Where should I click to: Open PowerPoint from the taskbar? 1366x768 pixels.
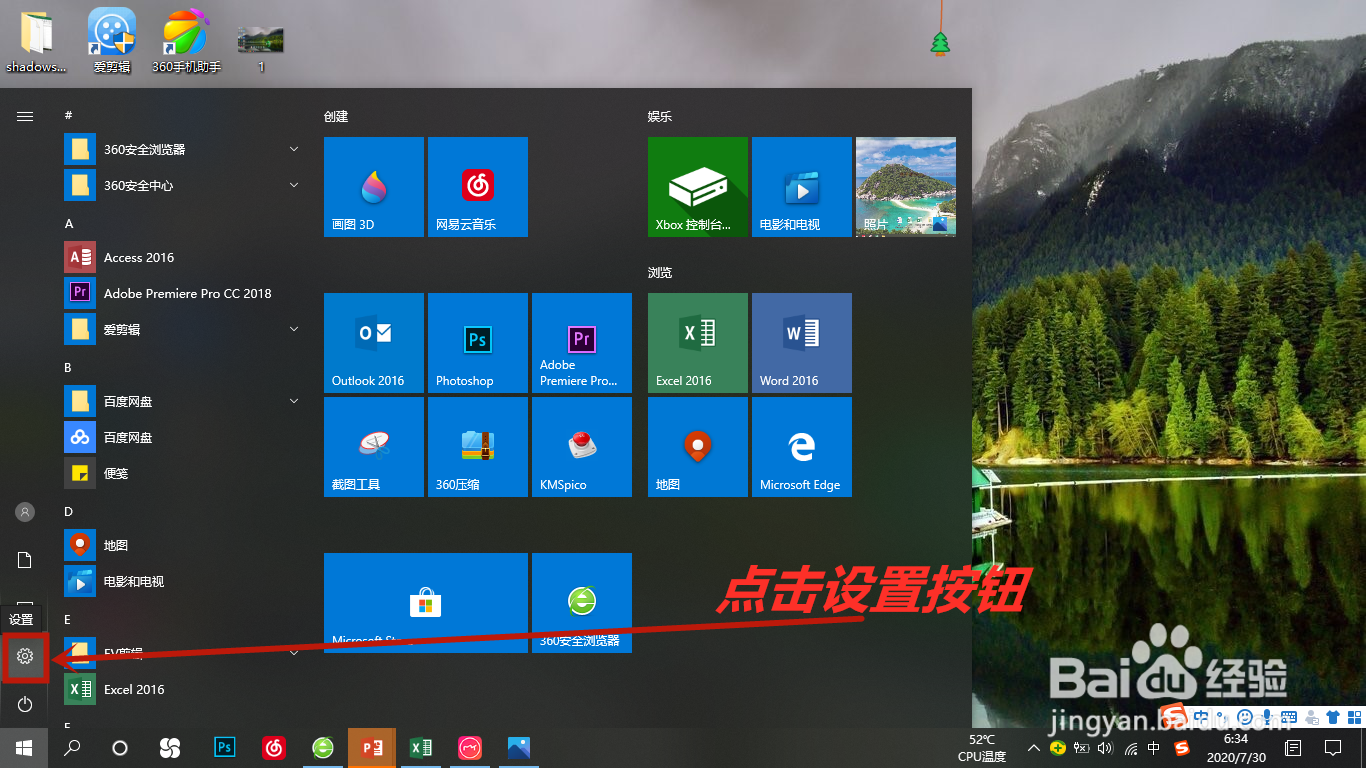pyautogui.click(x=372, y=747)
